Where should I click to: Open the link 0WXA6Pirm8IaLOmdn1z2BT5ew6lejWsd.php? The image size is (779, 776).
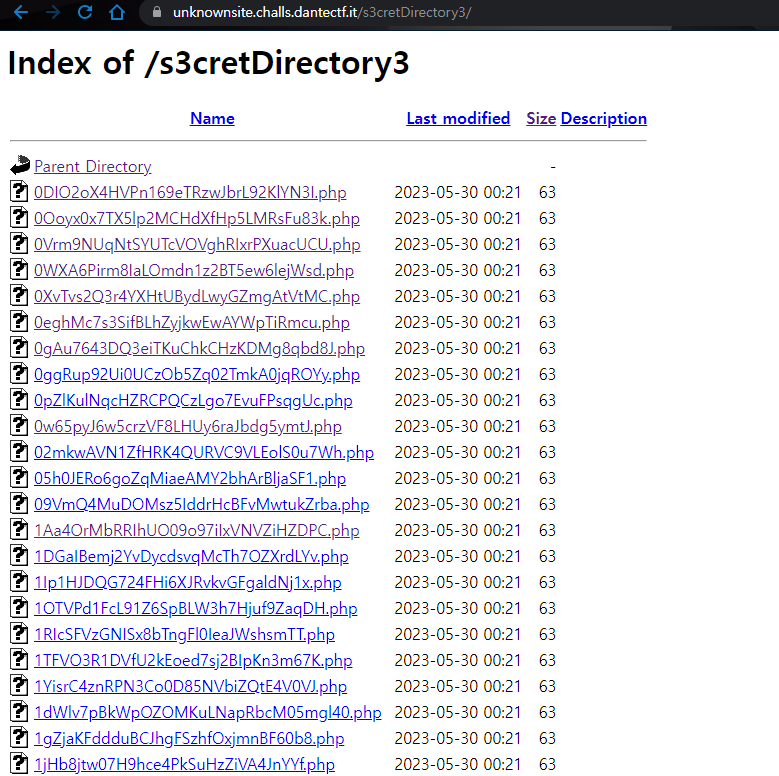point(194,270)
